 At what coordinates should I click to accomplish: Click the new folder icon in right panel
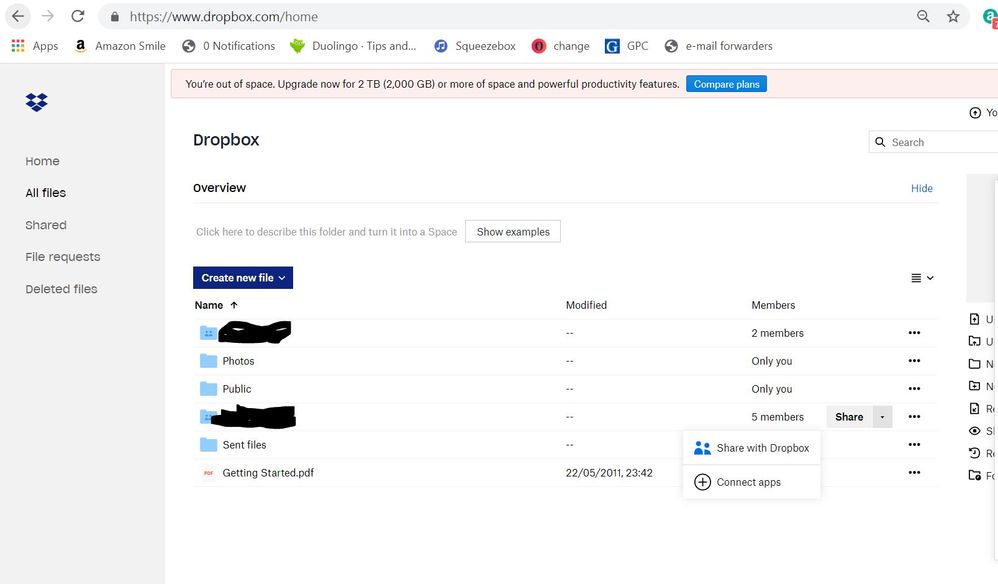pyautogui.click(x=974, y=364)
